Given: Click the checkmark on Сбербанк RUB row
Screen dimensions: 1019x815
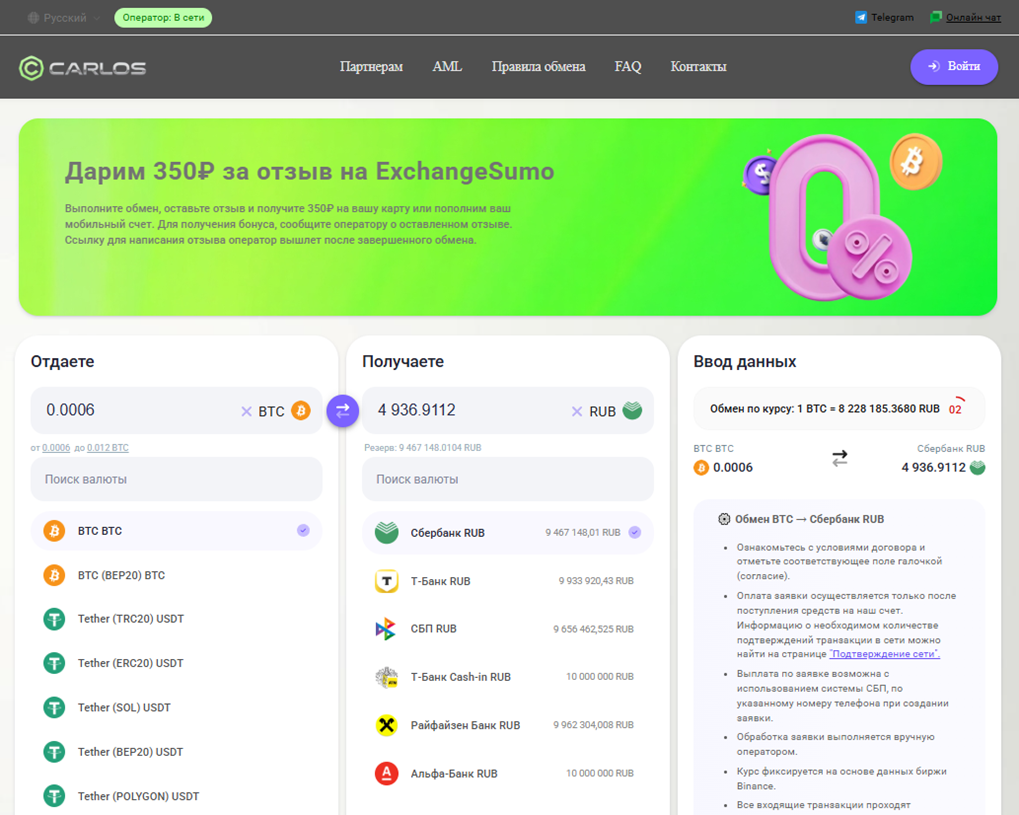Looking at the screenshot, I should point(635,533).
